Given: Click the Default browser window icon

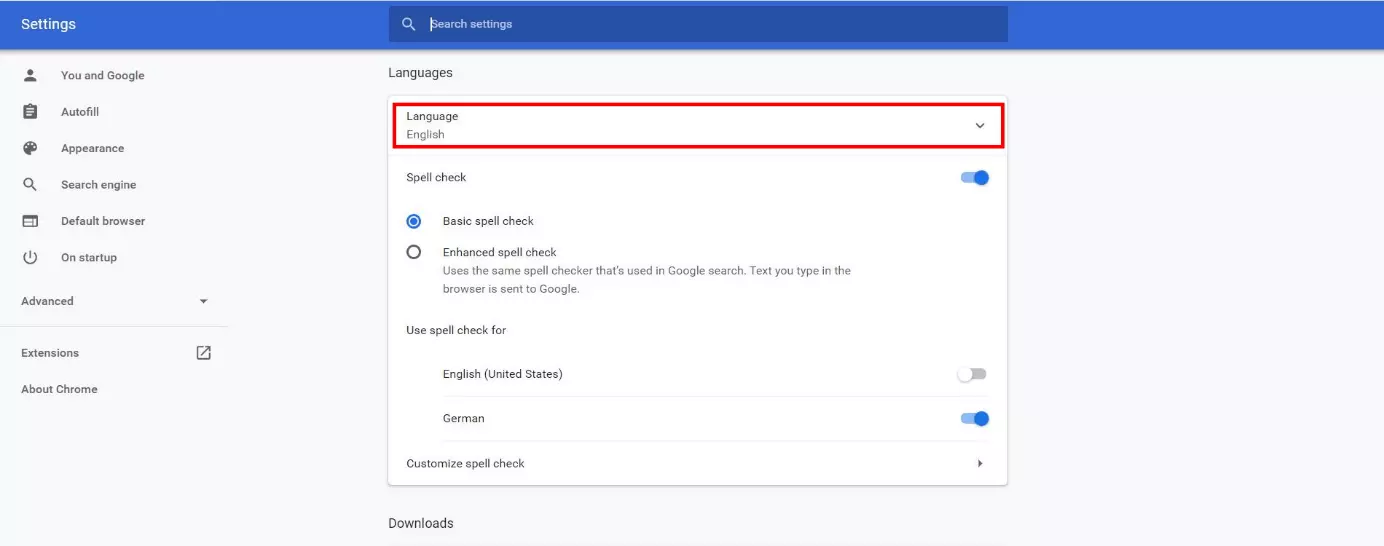Looking at the screenshot, I should click(x=30, y=221).
